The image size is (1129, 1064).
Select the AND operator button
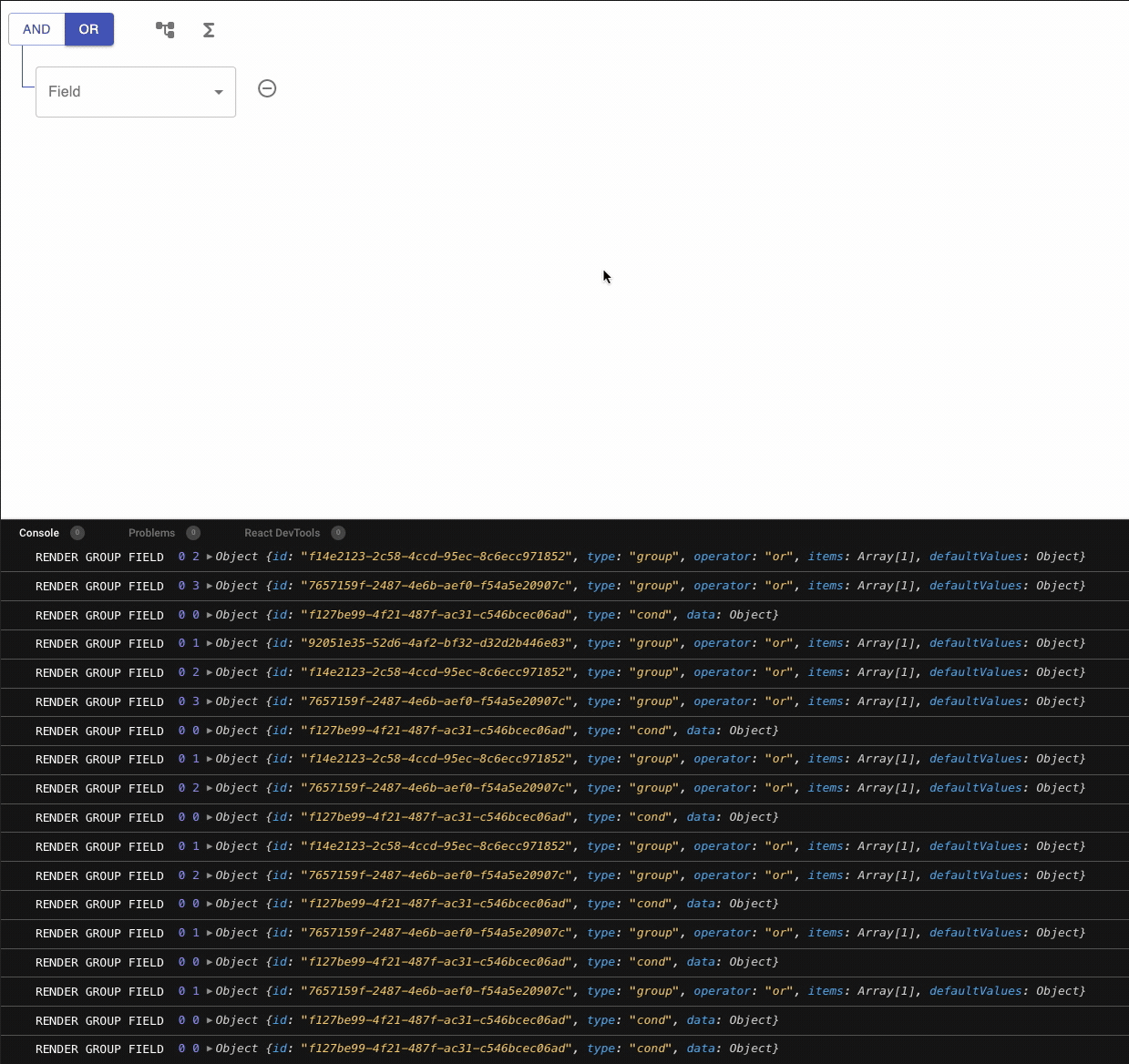(36, 29)
